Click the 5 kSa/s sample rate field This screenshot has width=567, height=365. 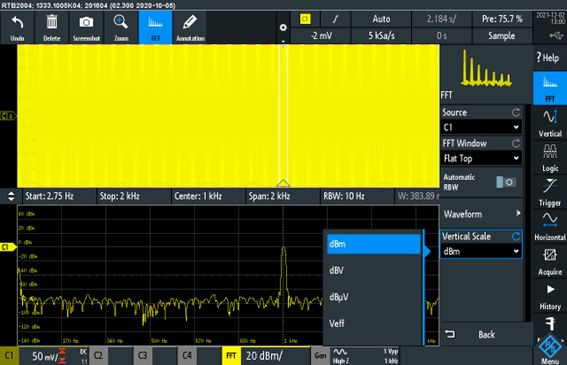(381, 35)
